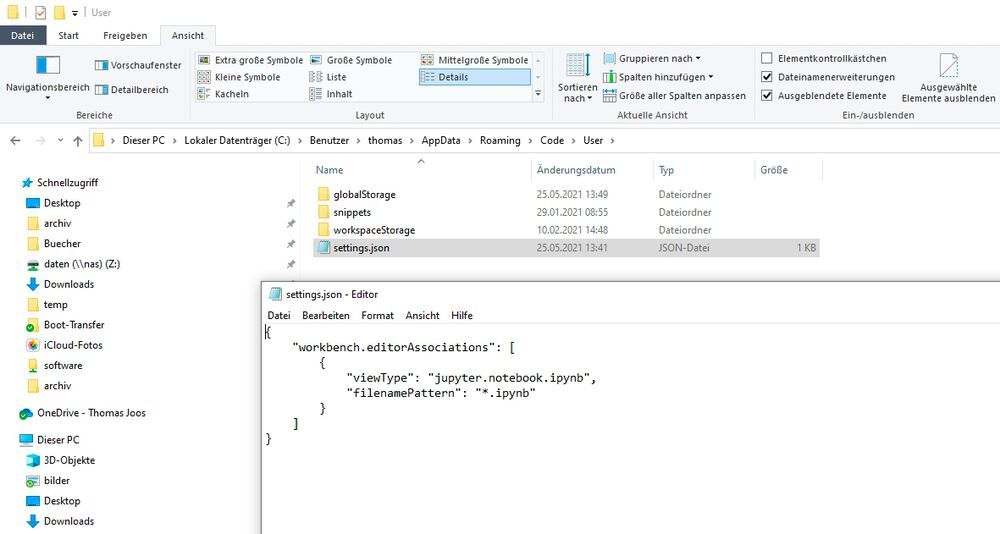Select Dieser PC in navigation pane

point(58,440)
